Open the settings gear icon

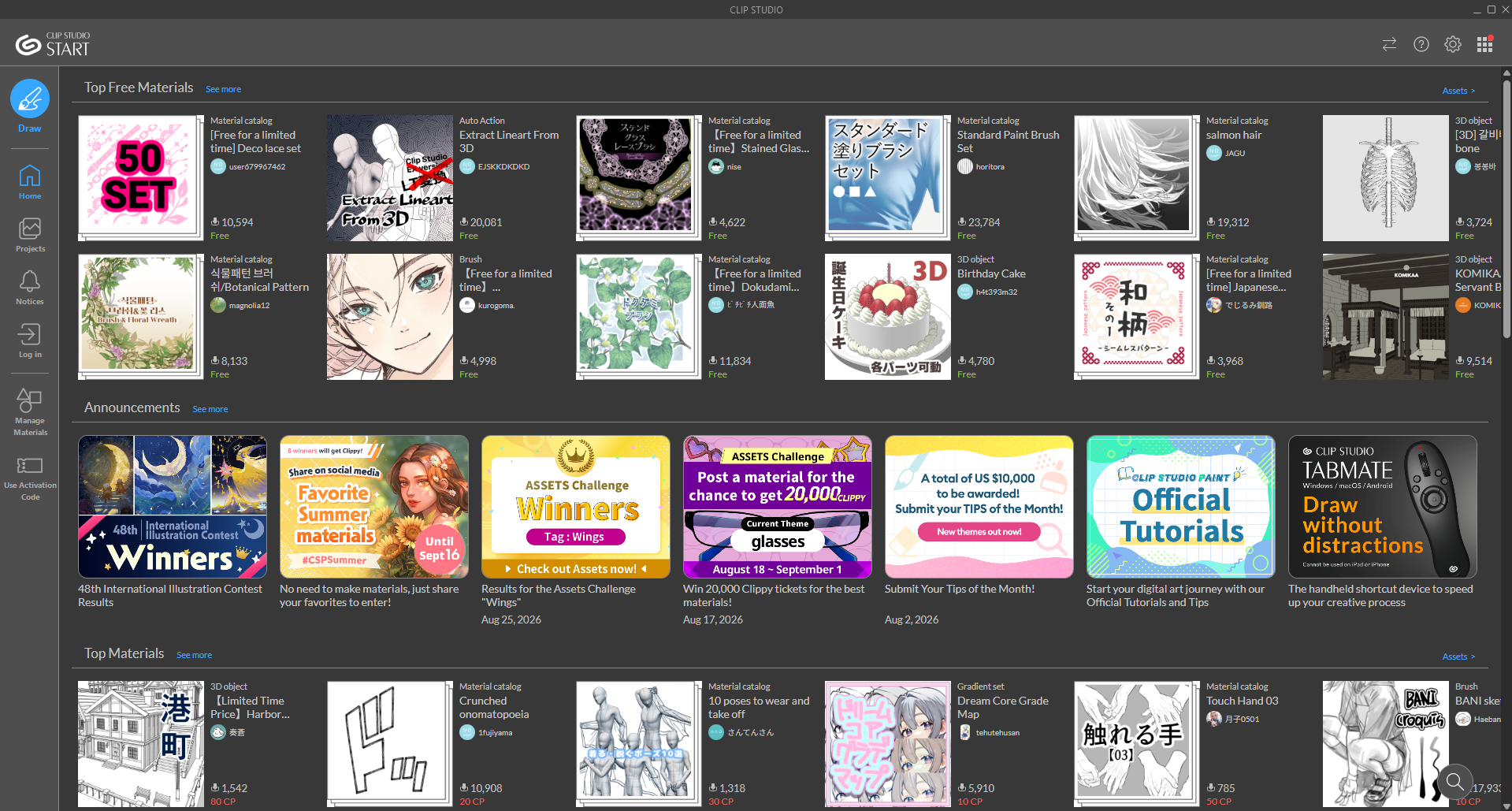point(1452,44)
